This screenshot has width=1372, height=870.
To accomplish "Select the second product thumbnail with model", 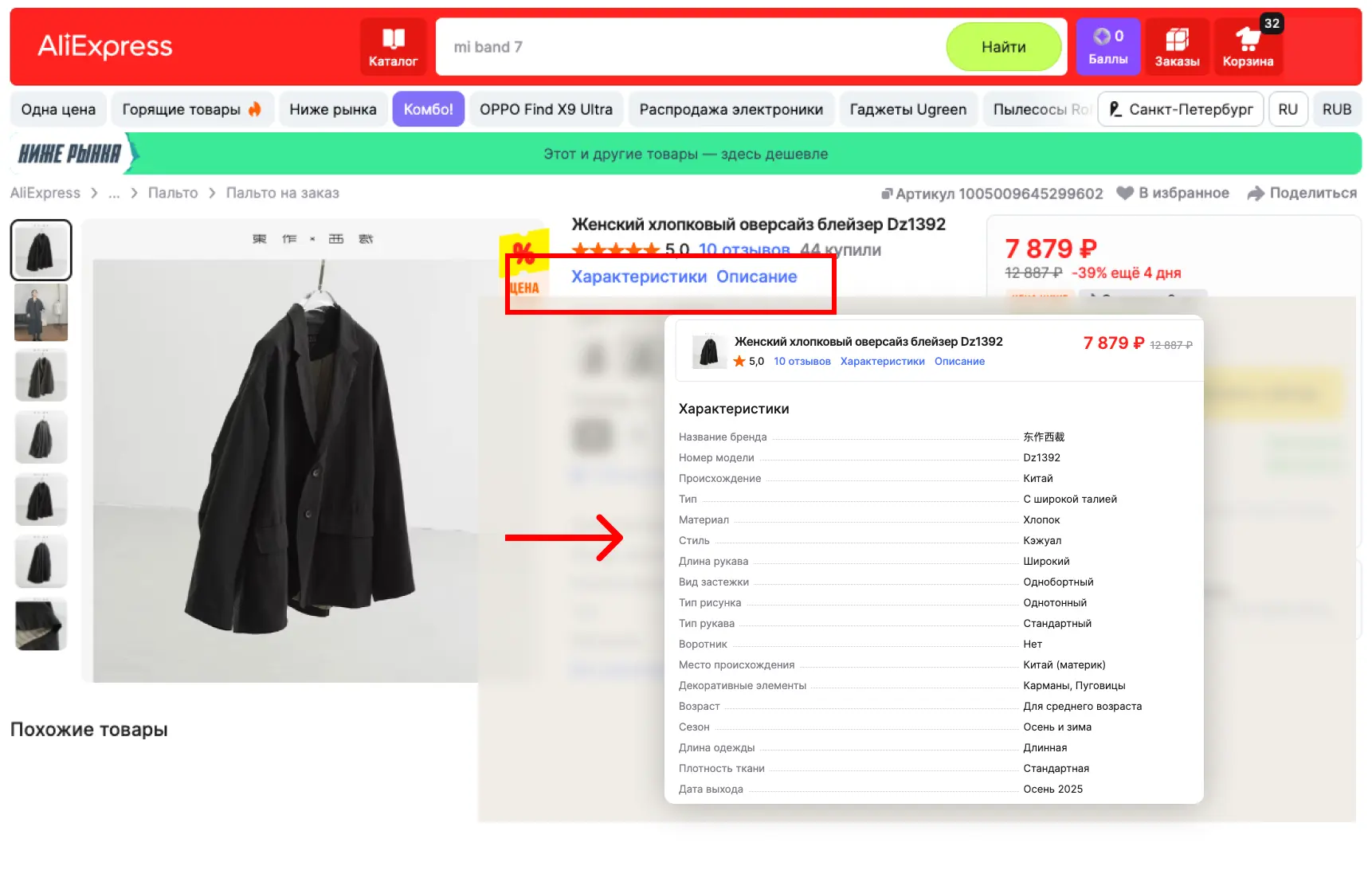I will (41, 312).
